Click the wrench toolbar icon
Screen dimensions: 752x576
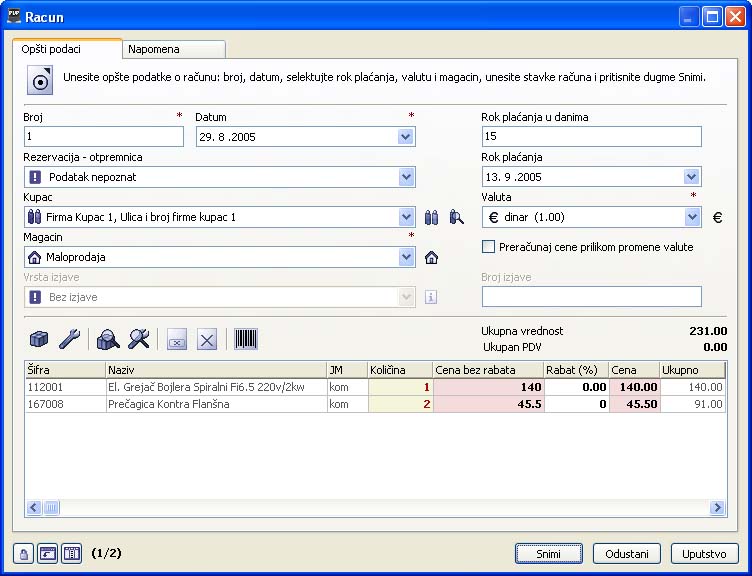tap(69, 340)
